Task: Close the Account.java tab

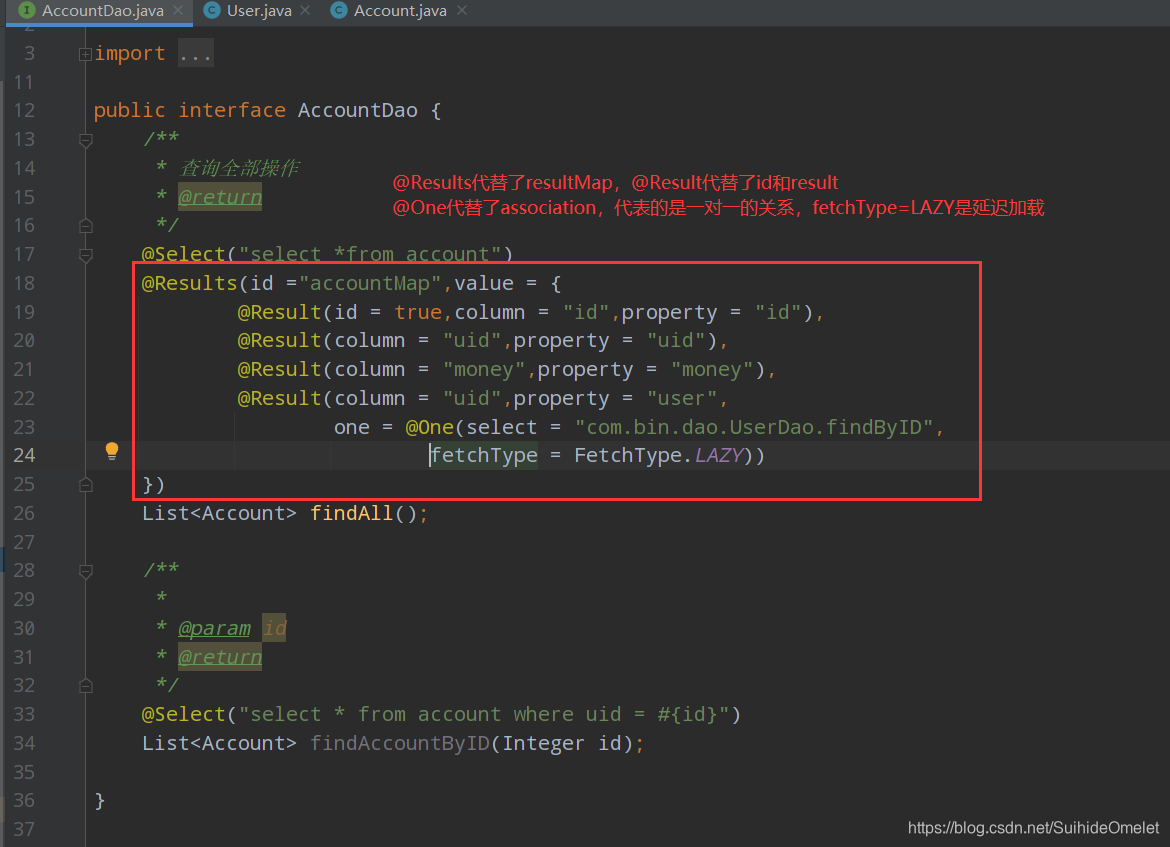Action: pos(462,10)
